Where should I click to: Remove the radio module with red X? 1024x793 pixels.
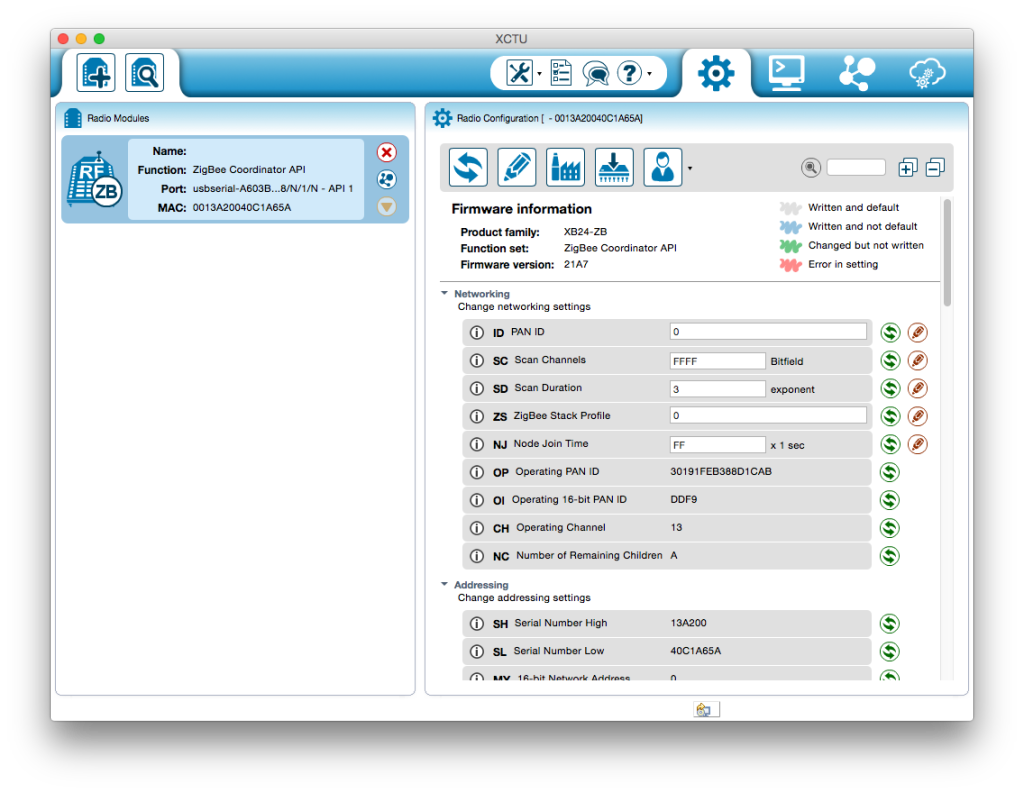tap(387, 152)
